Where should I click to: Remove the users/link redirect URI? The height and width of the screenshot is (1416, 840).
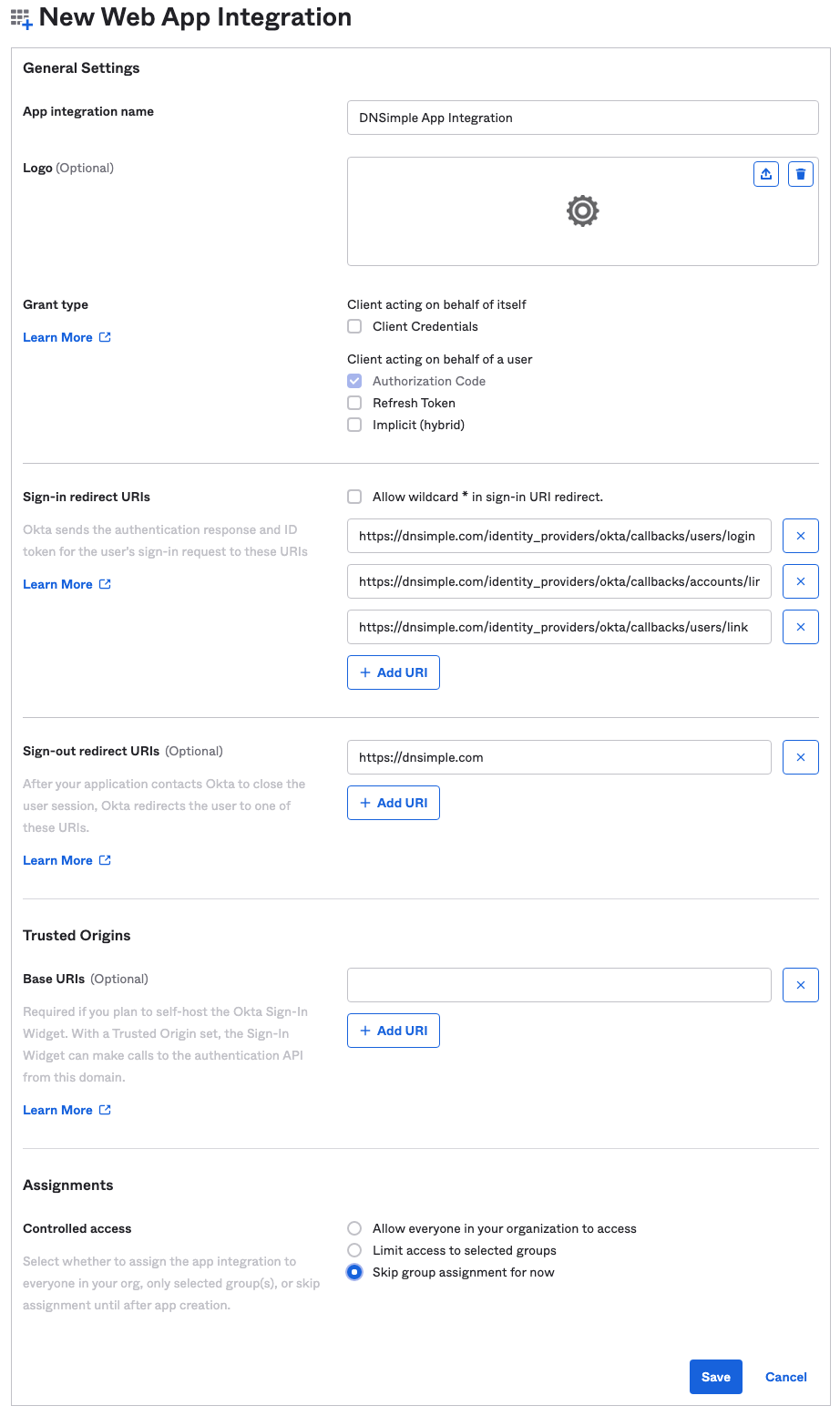point(801,627)
